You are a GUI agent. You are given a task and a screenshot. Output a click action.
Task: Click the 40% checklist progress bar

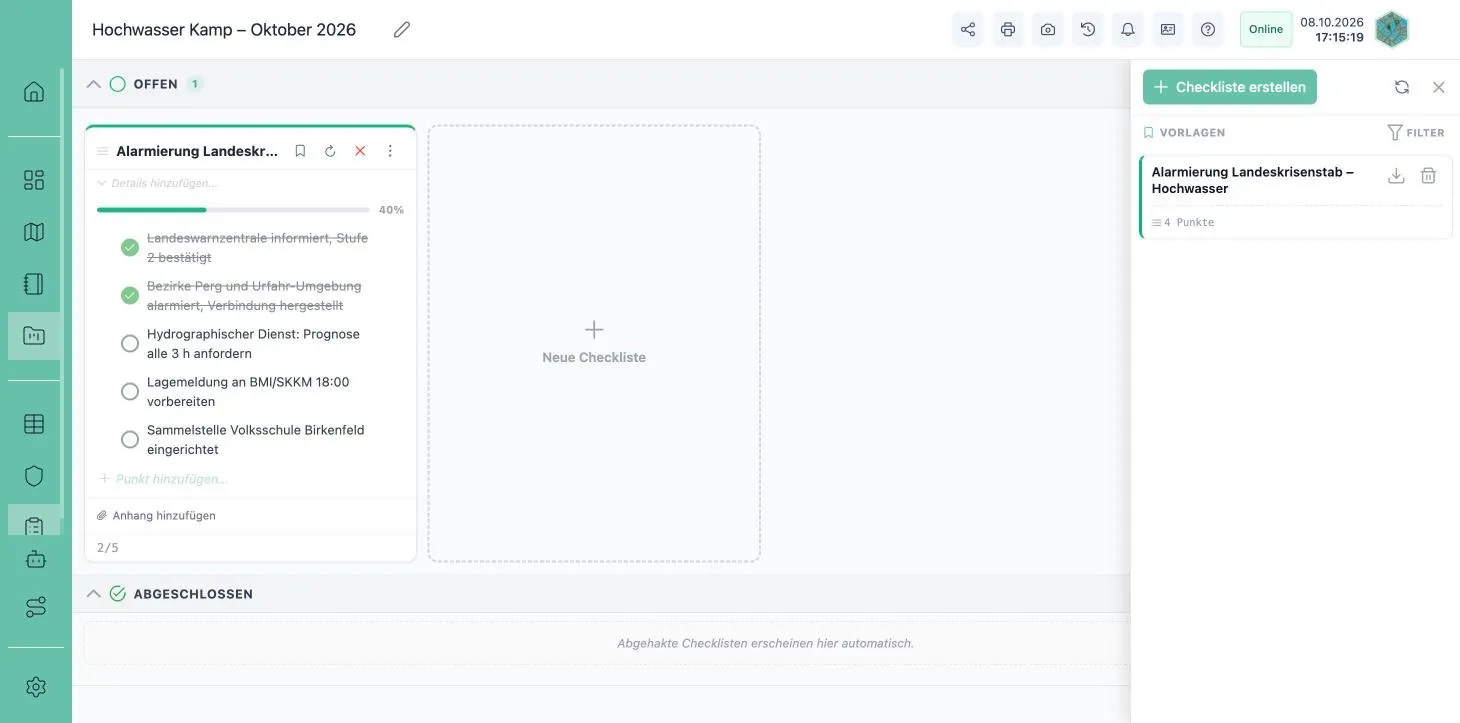click(x=233, y=210)
